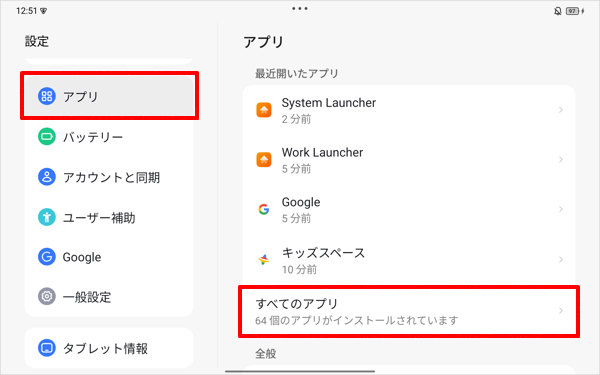Tap the battery level indicator in status bar
Image resolution: width=600 pixels, height=375 pixels.
point(573,11)
